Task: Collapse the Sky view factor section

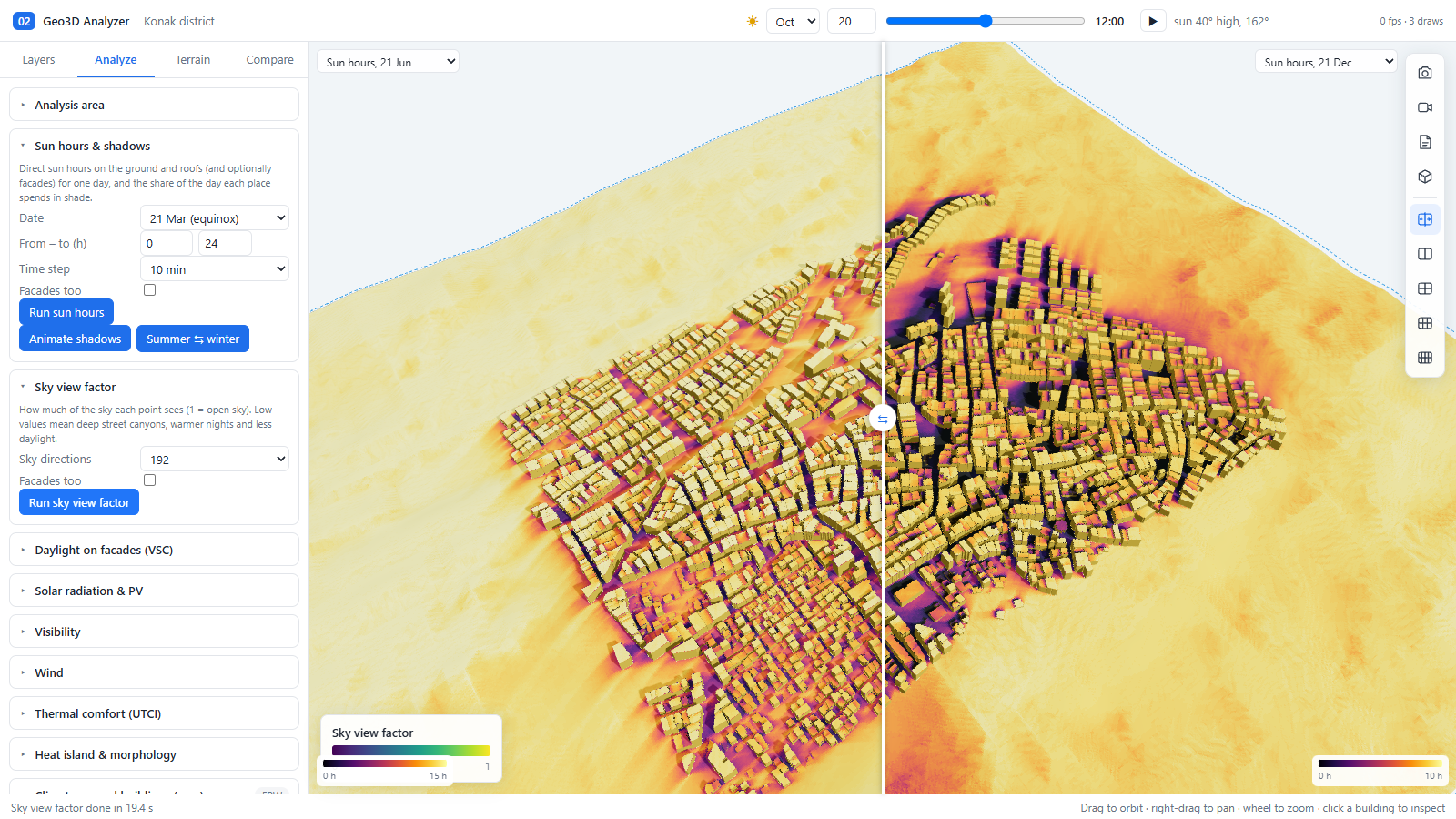Action: point(154,387)
